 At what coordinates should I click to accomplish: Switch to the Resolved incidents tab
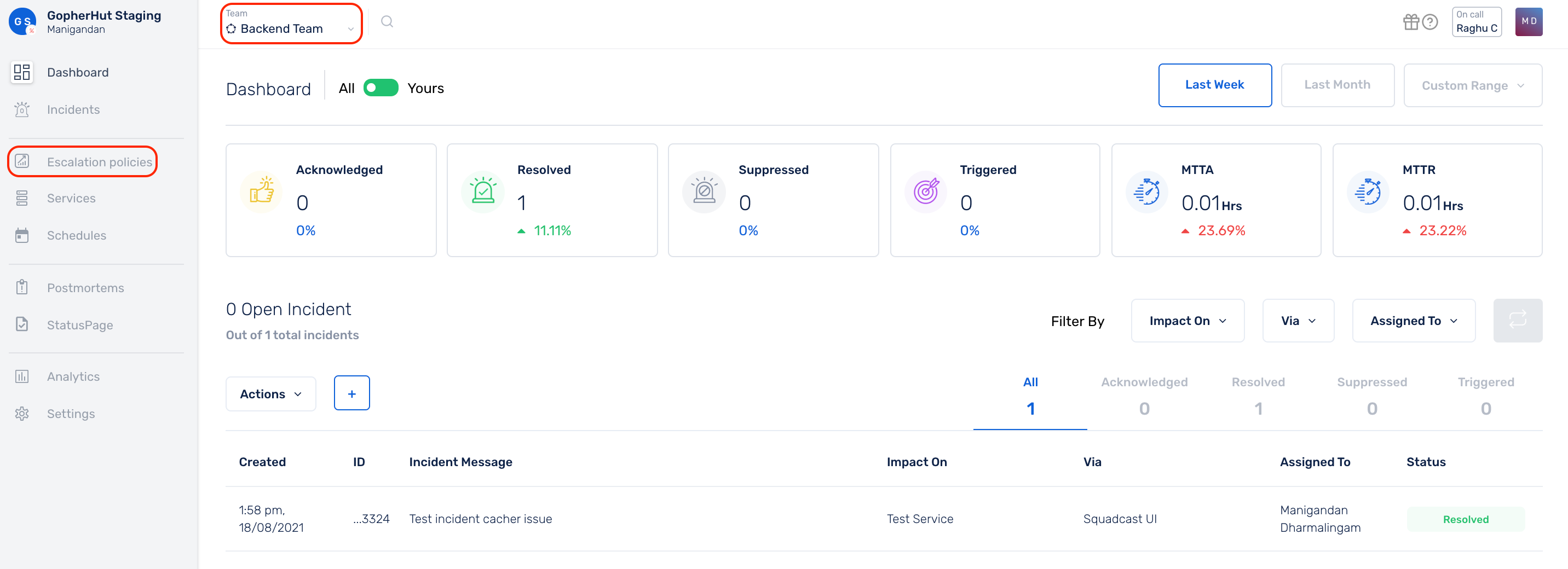click(1258, 395)
